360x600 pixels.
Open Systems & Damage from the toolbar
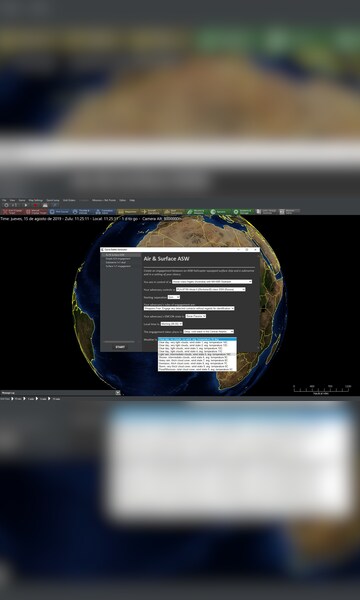243,212
